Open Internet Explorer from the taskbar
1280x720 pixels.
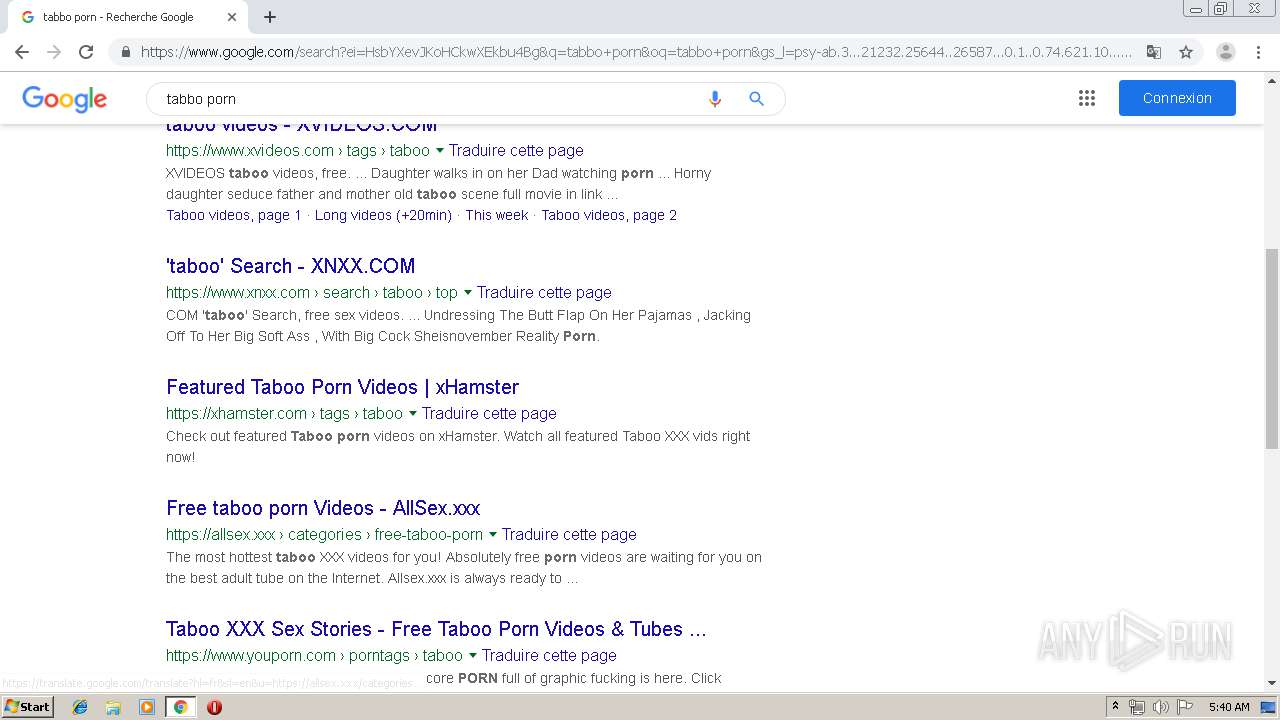pyautogui.click(x=80, y=707)
